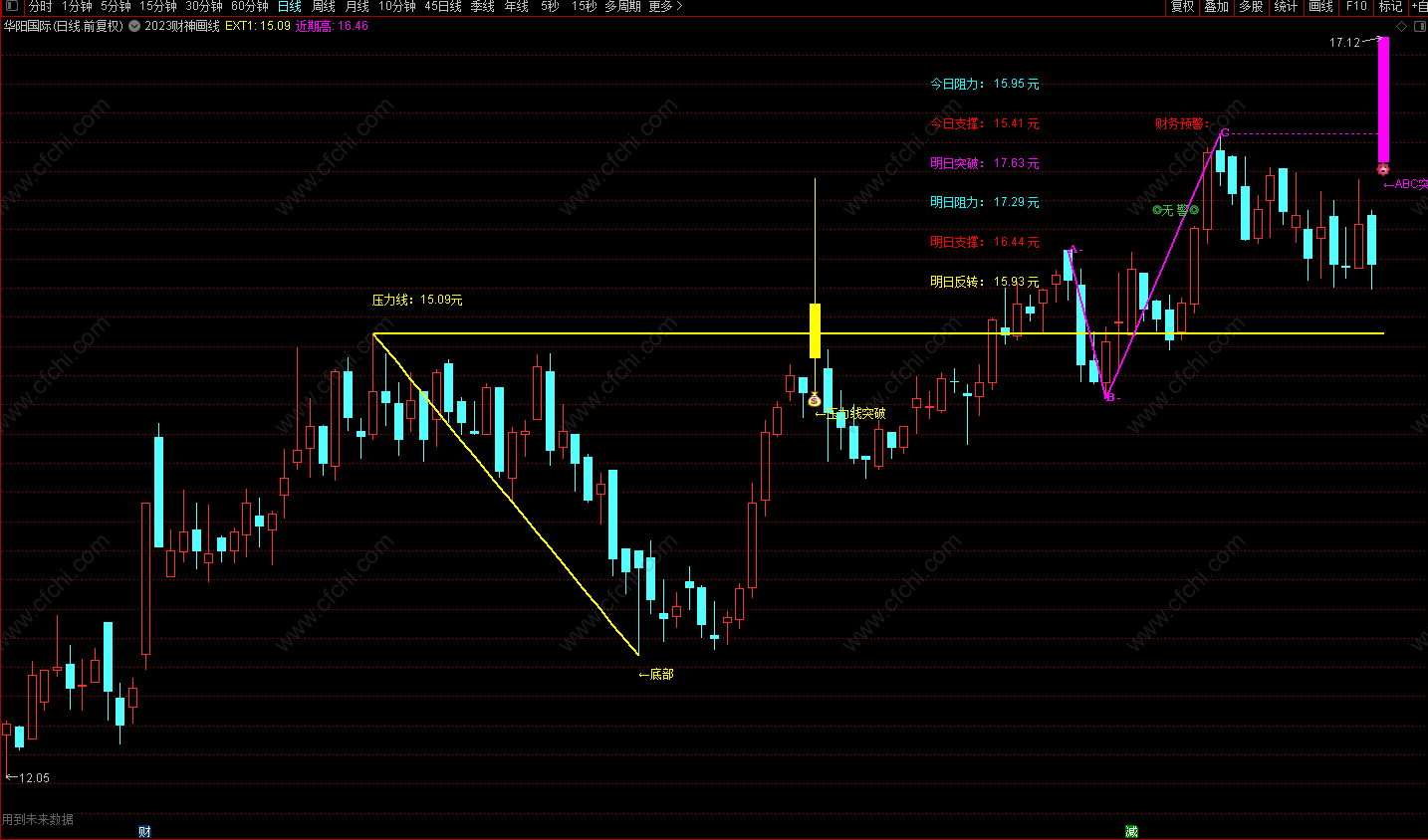Click the money bag signal icon
1428x840 pixels.
[815, 399]
